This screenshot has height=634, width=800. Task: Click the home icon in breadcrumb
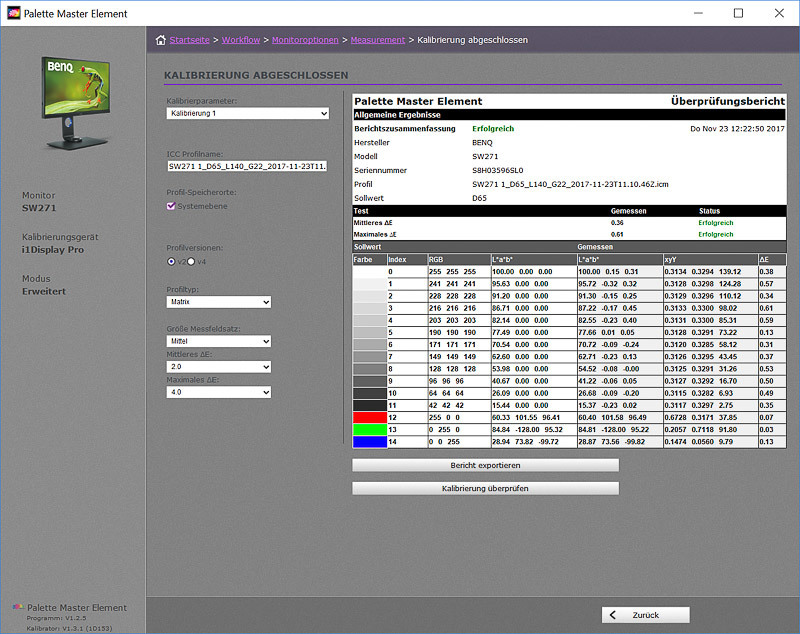pos(161,40)
